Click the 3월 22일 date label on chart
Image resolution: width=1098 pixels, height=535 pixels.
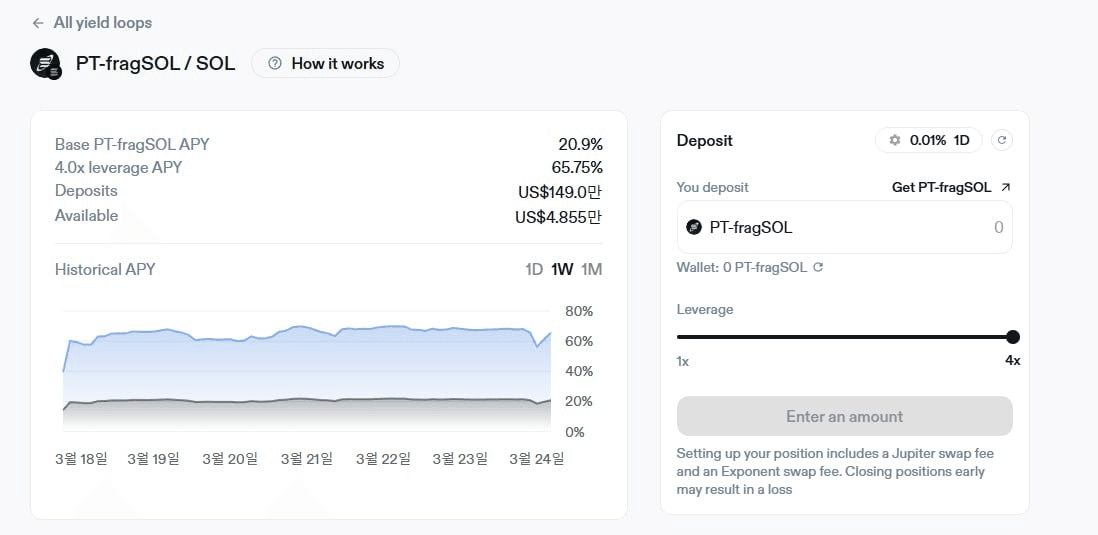382,459
